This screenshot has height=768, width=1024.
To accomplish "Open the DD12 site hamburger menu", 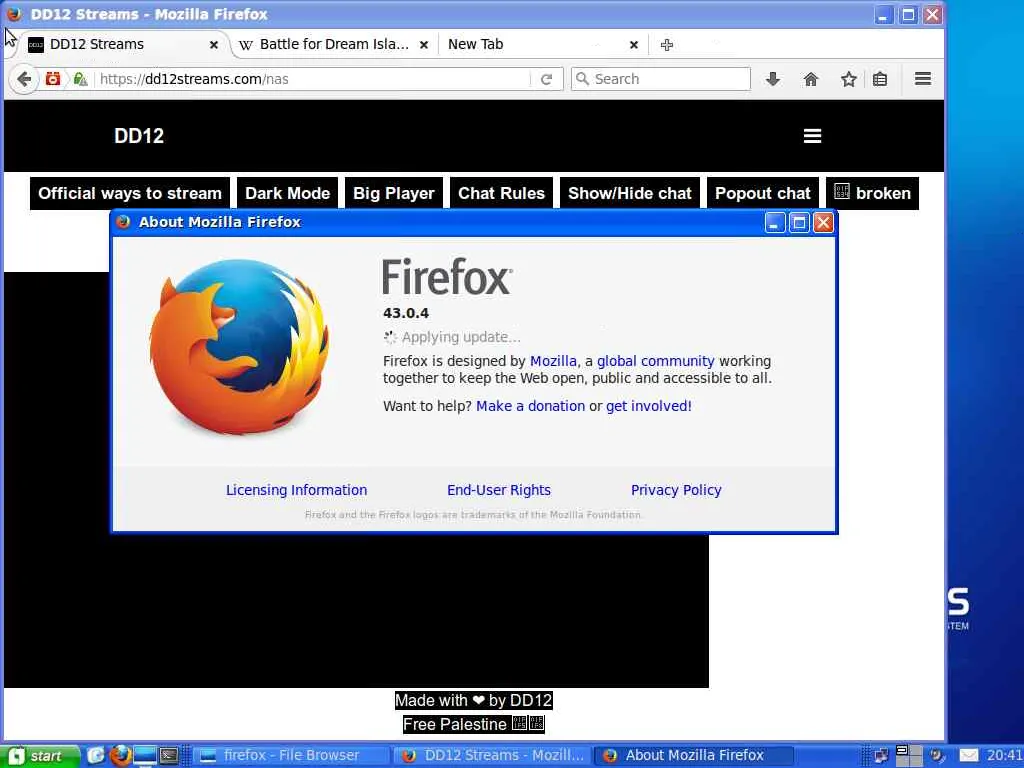I will [x=812, y=136].
